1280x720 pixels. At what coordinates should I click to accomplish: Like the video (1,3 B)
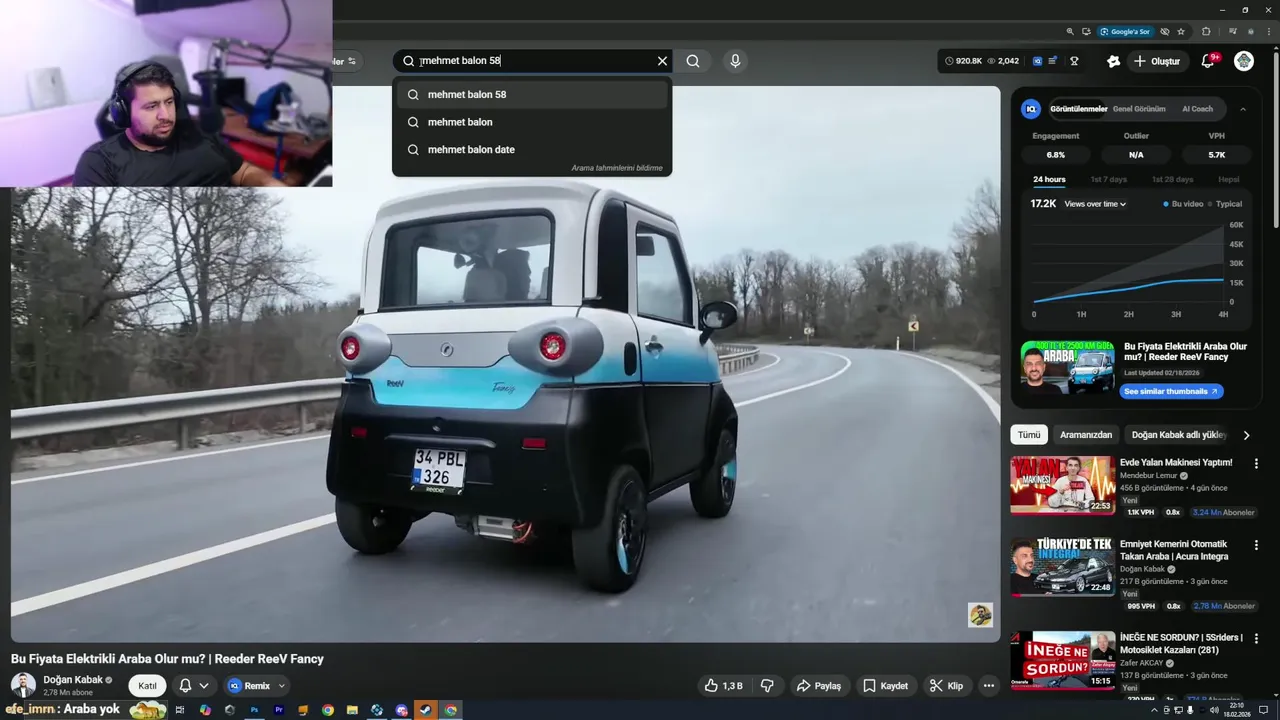[724, 686]
